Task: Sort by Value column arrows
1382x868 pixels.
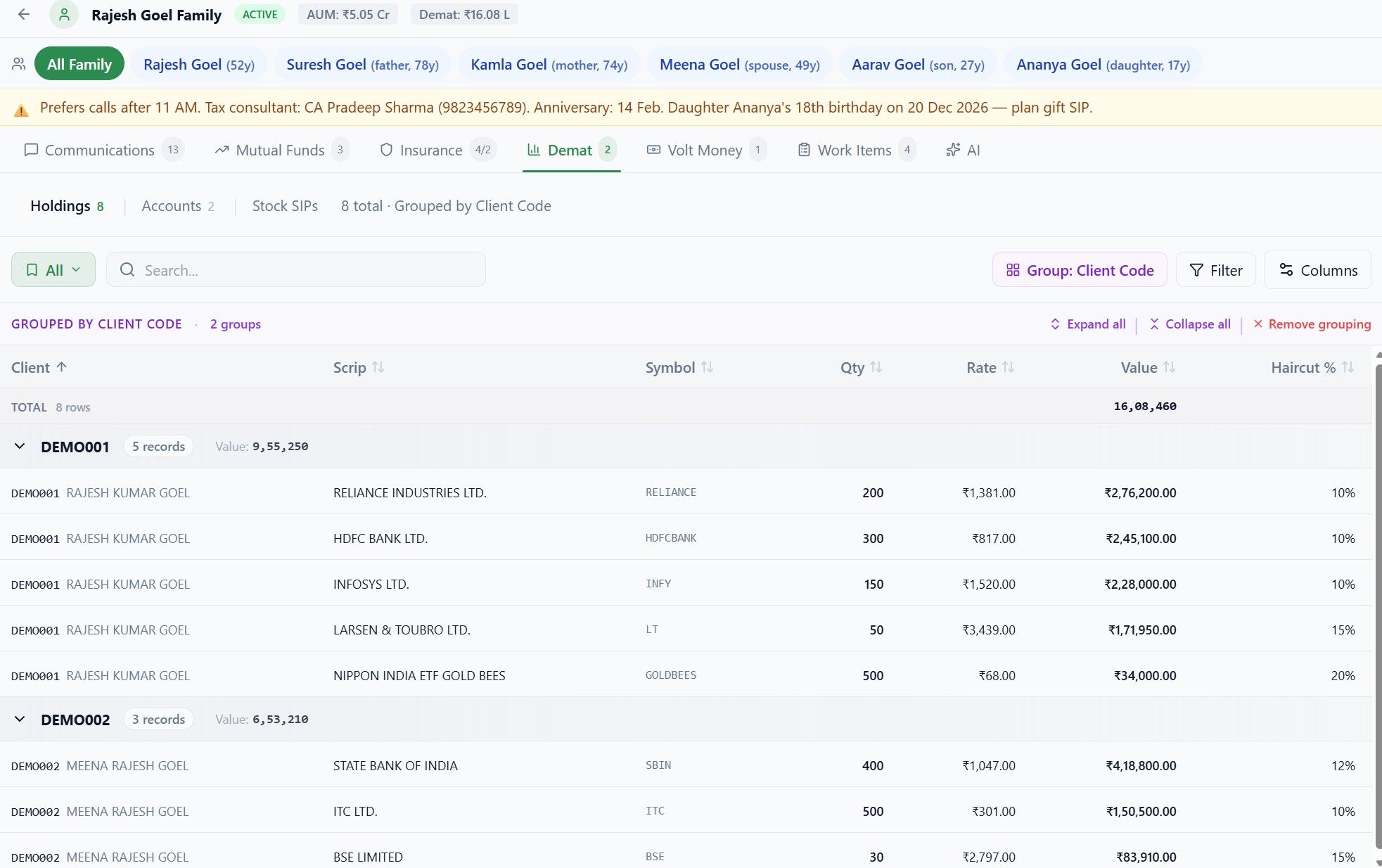Action: pos(1169,367)
